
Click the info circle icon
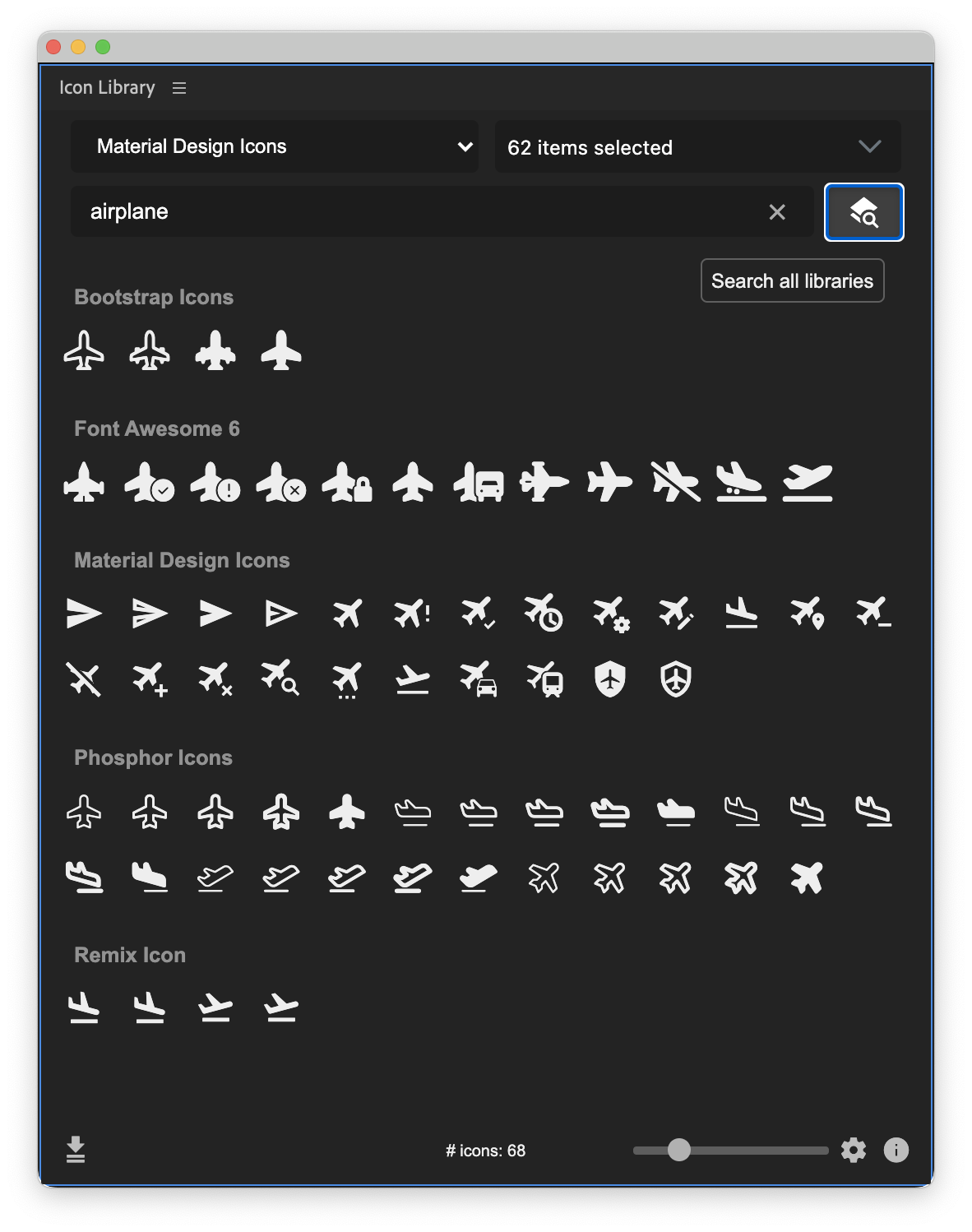point(896,1150)
